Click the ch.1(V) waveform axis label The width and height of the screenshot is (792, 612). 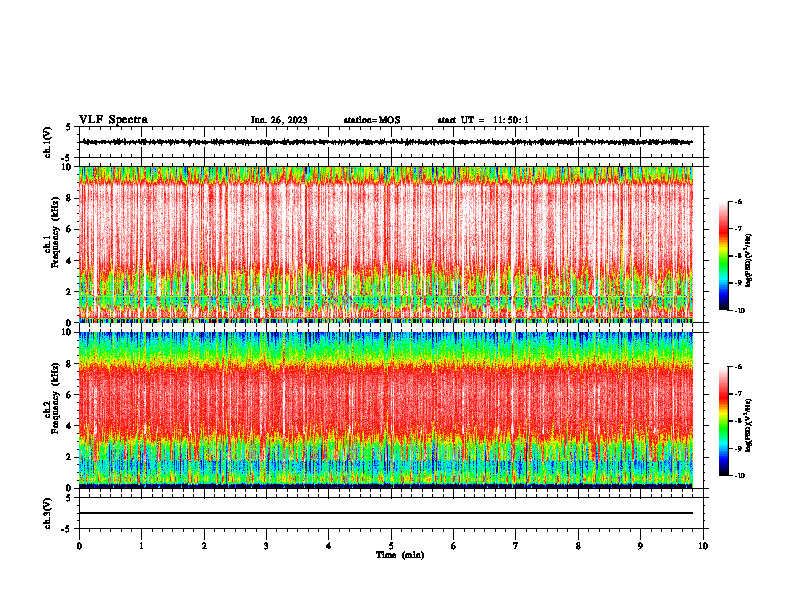coord(48,142)
